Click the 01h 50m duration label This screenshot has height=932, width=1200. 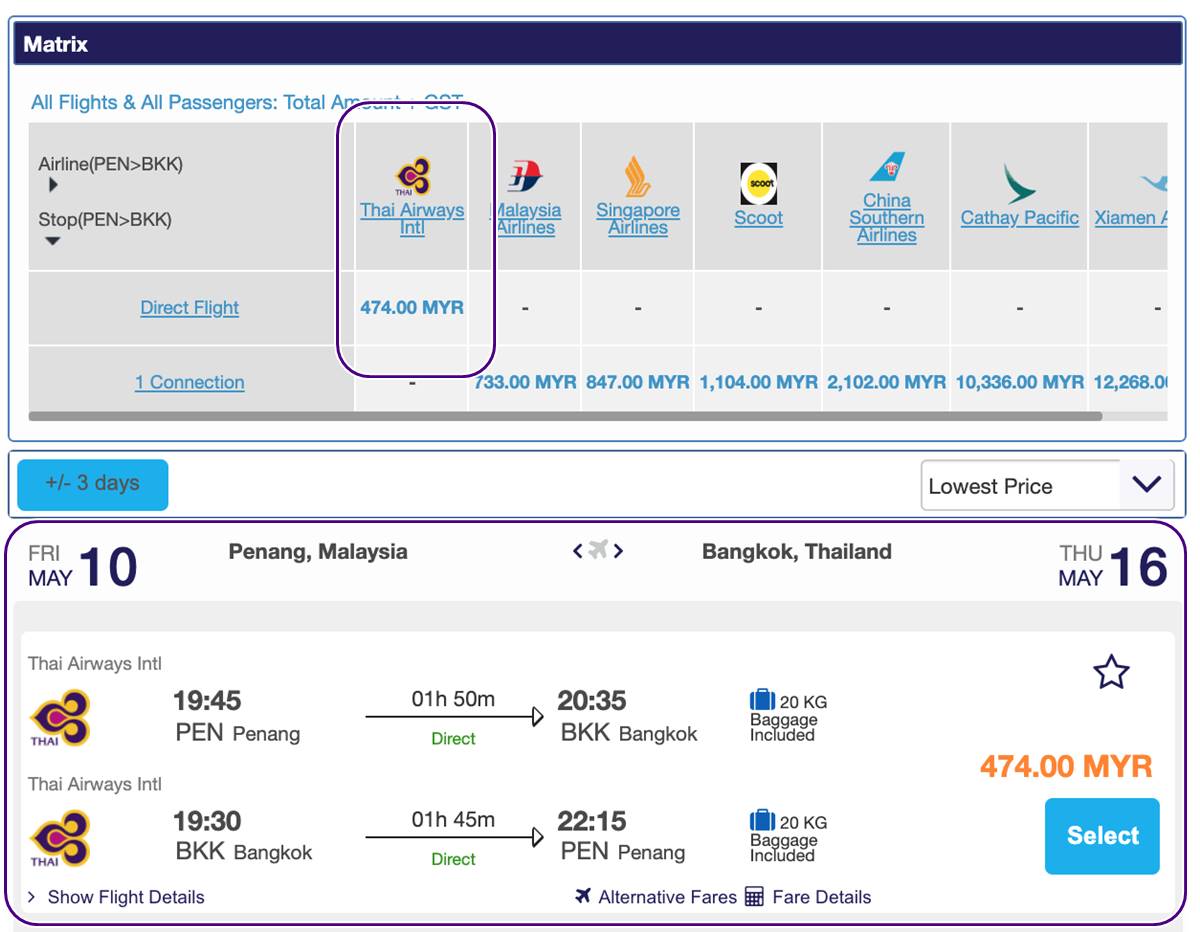click(x=453, y=700)
